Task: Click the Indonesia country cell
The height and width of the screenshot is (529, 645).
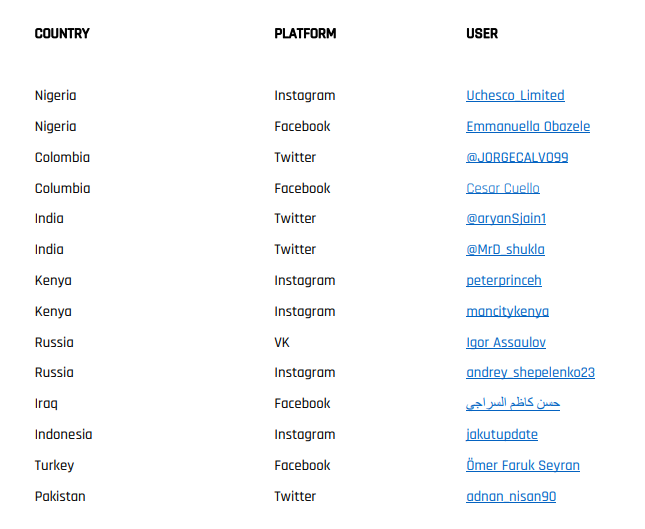Action: click(63, 434)
